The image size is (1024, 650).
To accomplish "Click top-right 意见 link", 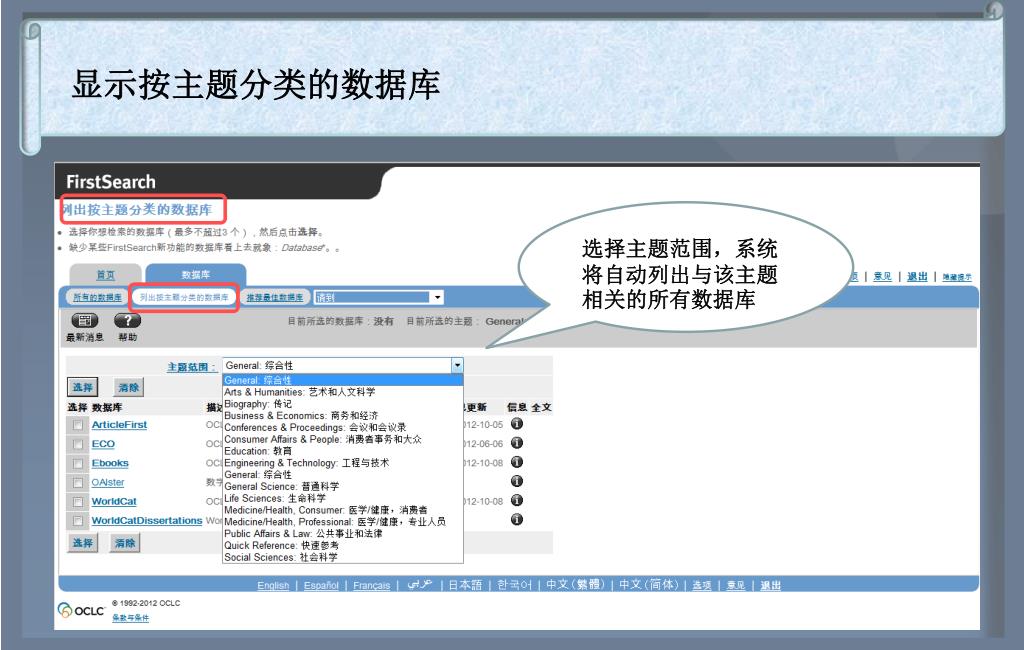I will tap(882, 276).
